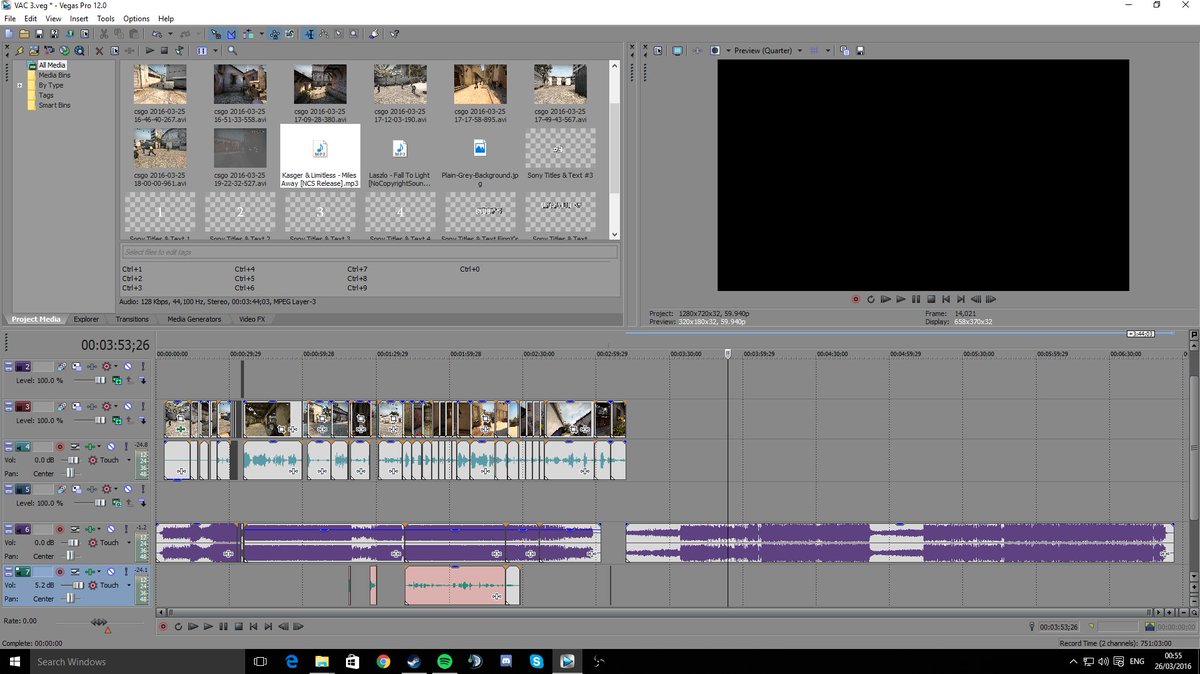The image size is (1200, 674).
Task: Save the project with the floppy disk icon
Action: (40, 33)
